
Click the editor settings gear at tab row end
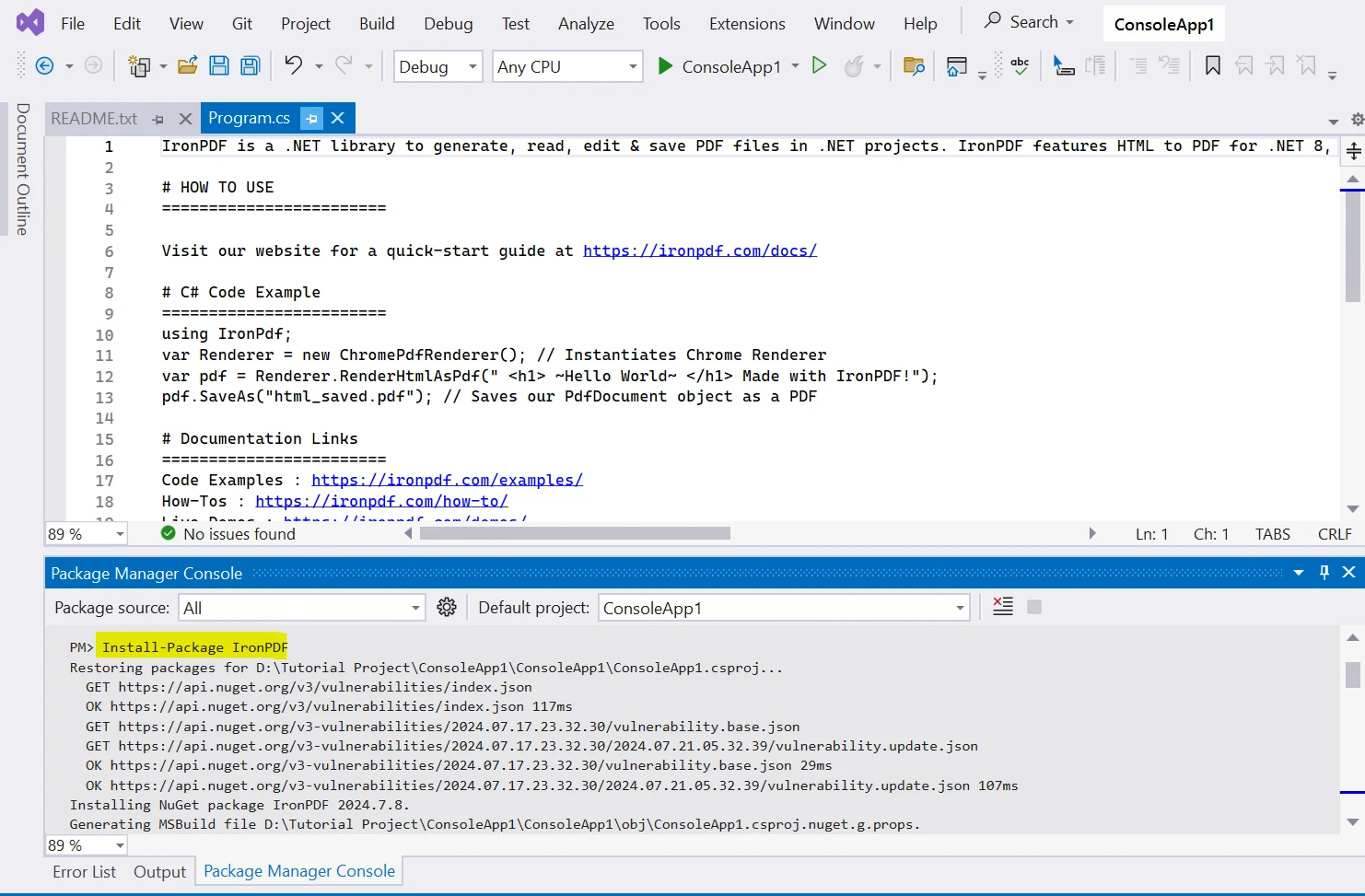pos(1357,120)
